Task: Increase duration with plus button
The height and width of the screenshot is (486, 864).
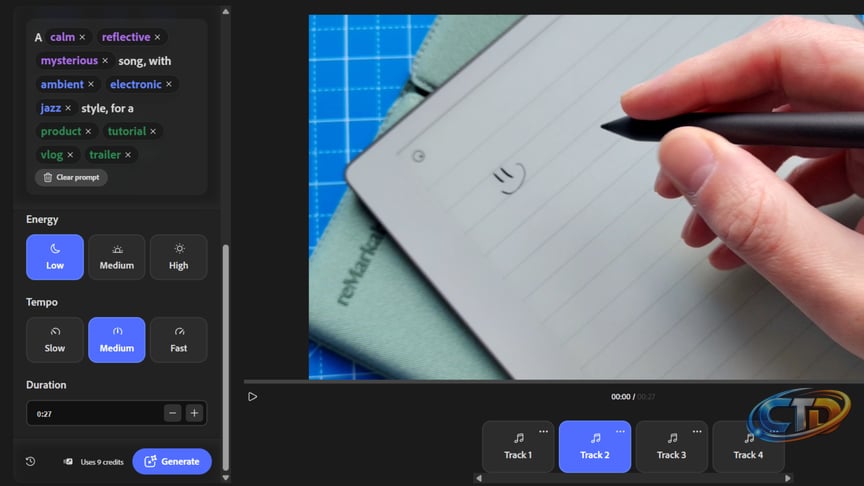Action: (x=194, y=413)
